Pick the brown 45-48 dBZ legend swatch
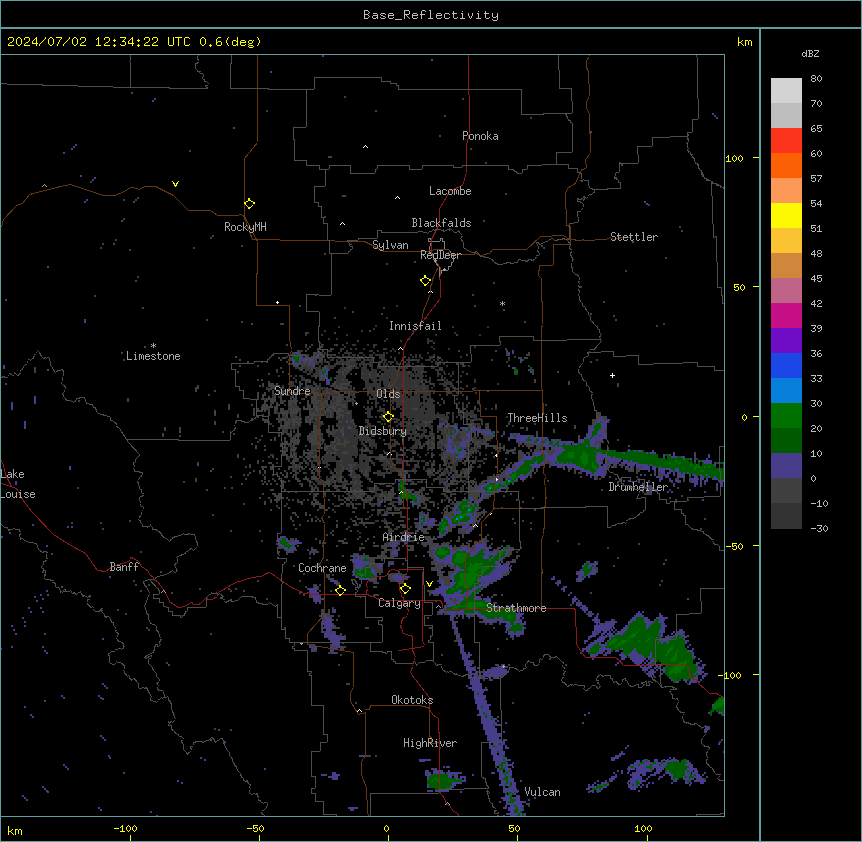This screenshot has width=862, height=842. 786,265
